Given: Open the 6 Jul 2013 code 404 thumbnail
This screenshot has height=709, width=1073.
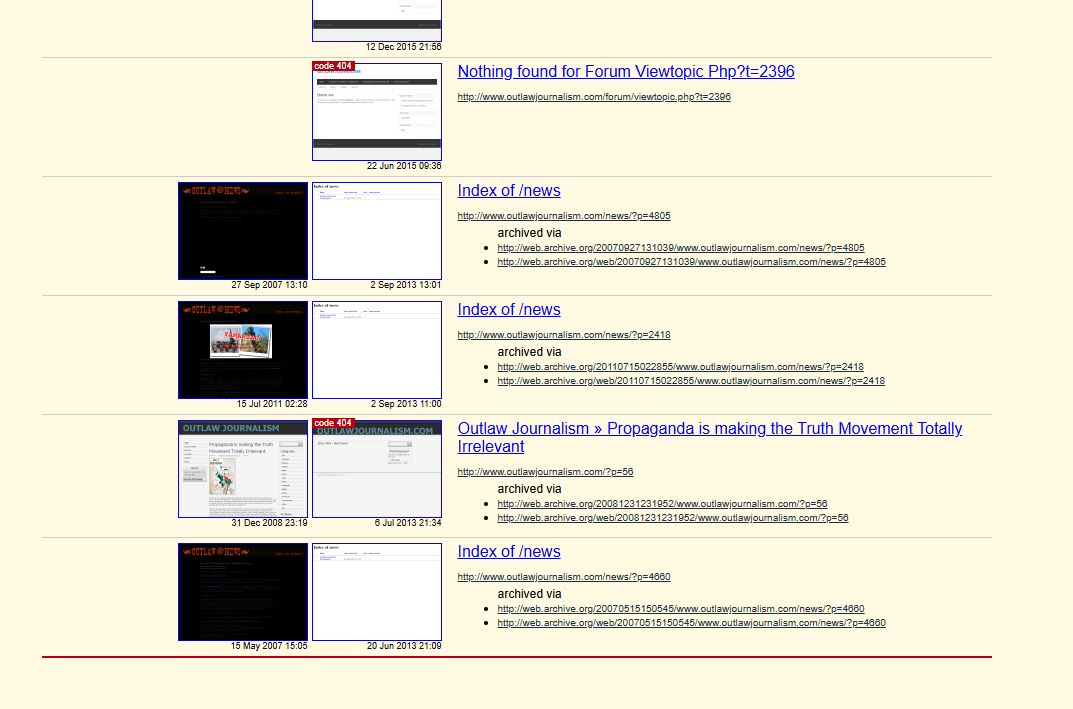Looking at the screenshot, I should coord(377,469).
